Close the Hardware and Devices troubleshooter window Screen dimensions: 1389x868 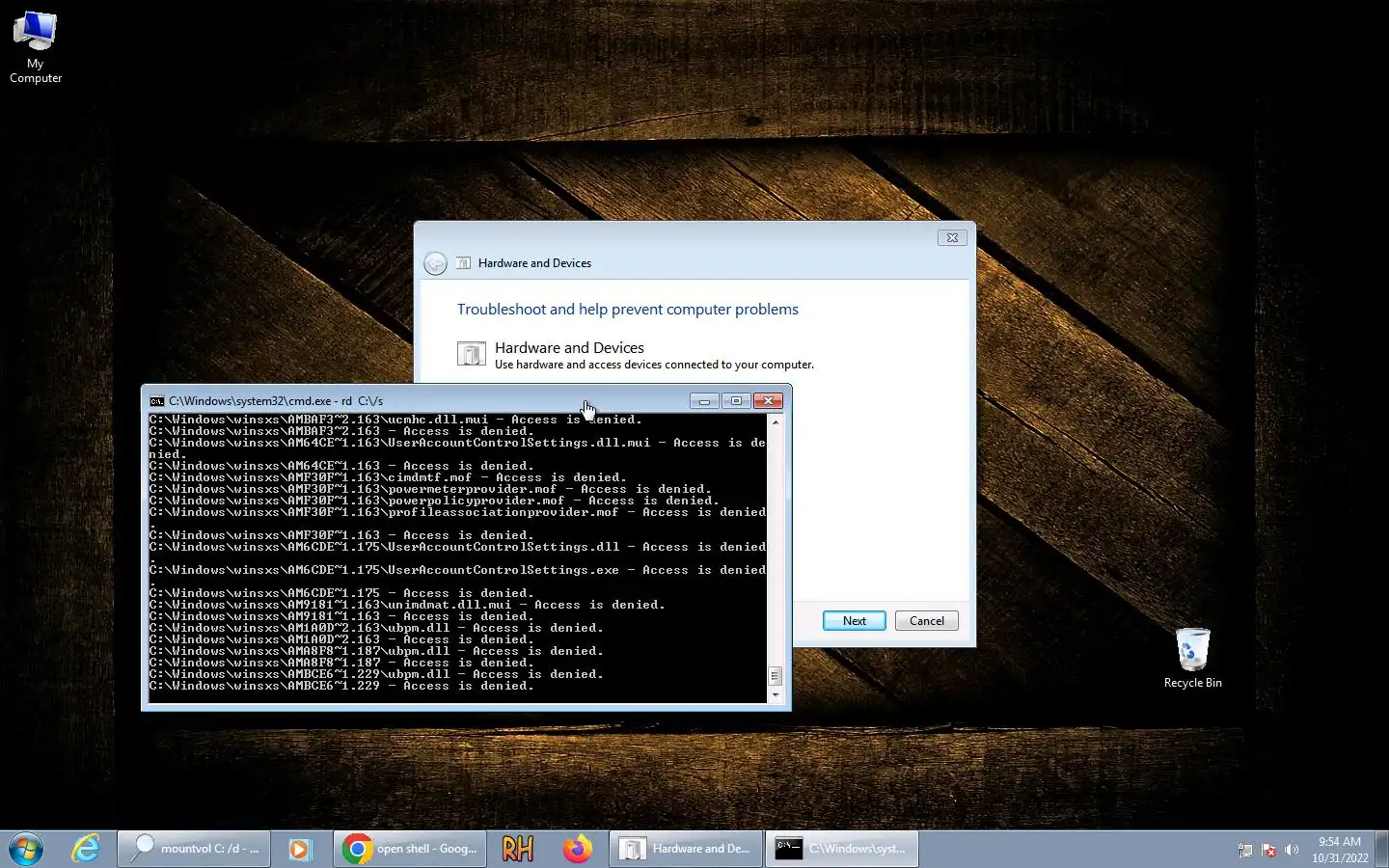click(x=952, y=237)
